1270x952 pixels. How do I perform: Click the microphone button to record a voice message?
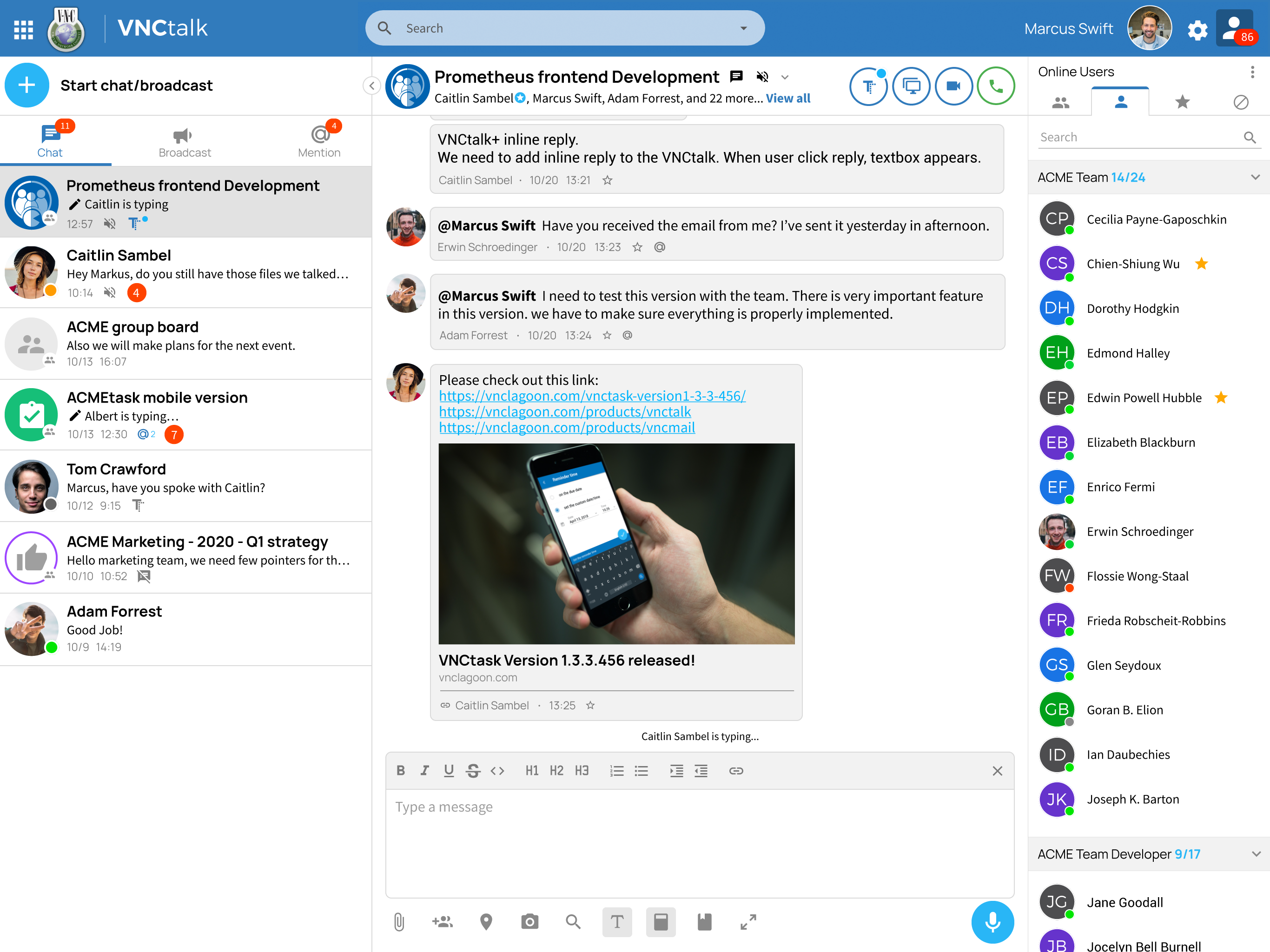pyautogui.click(x=992, y=921)
